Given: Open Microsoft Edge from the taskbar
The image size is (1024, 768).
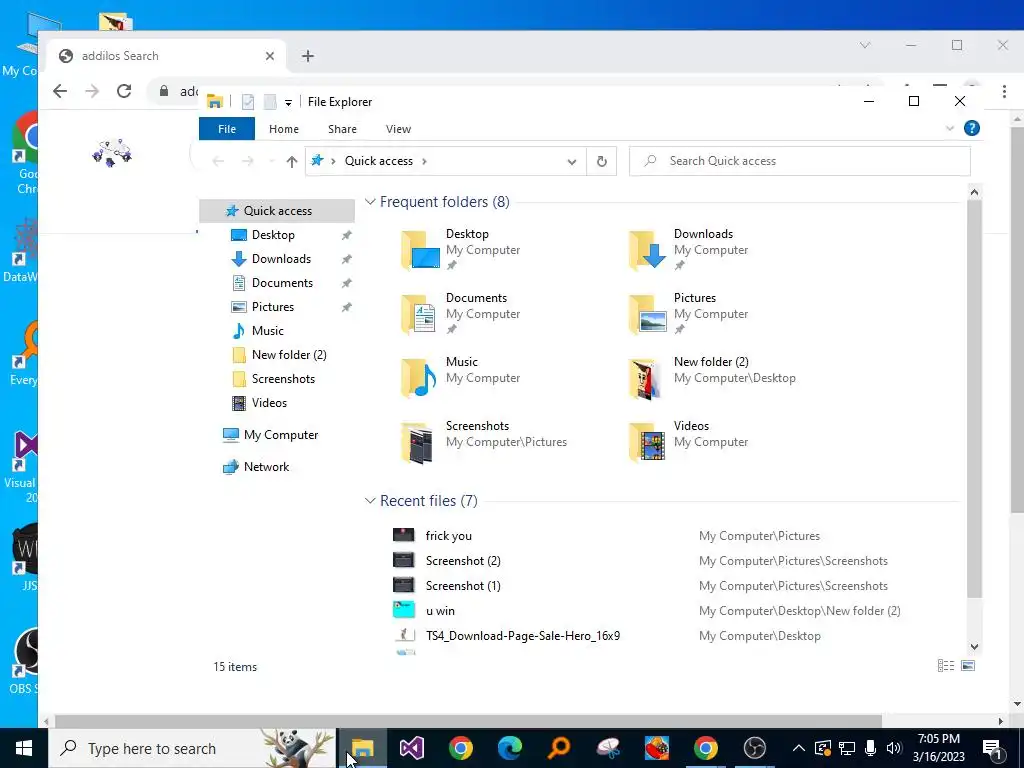Looking at the screenshot, I should tap(509, 748).
